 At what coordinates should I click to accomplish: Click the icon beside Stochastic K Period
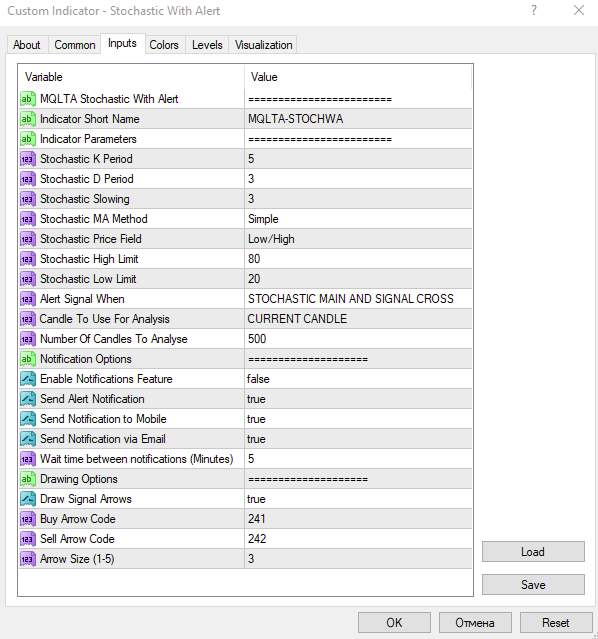(x=28, y=159)
